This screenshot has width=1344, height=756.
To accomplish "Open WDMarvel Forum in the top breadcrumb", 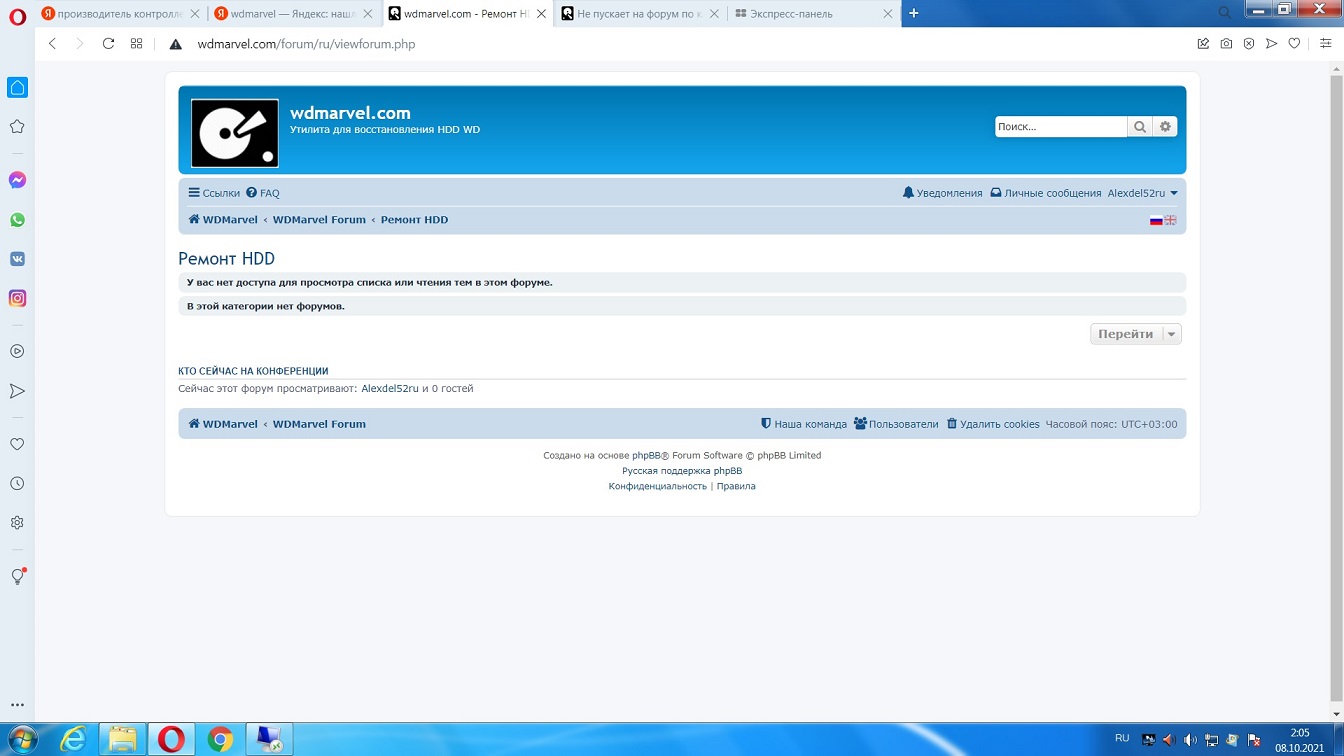I will click(x=319, y=220).
